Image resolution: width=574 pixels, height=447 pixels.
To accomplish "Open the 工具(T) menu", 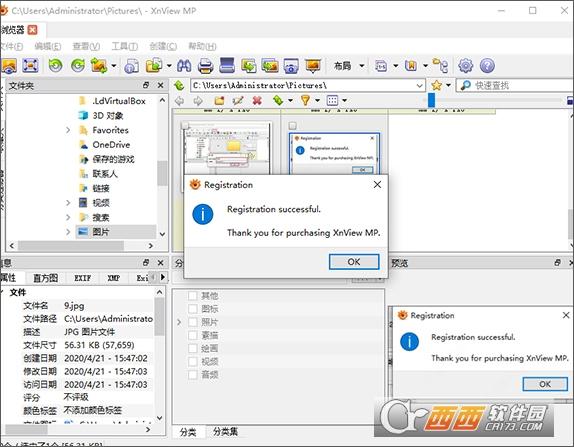I will tap(125, 46).
